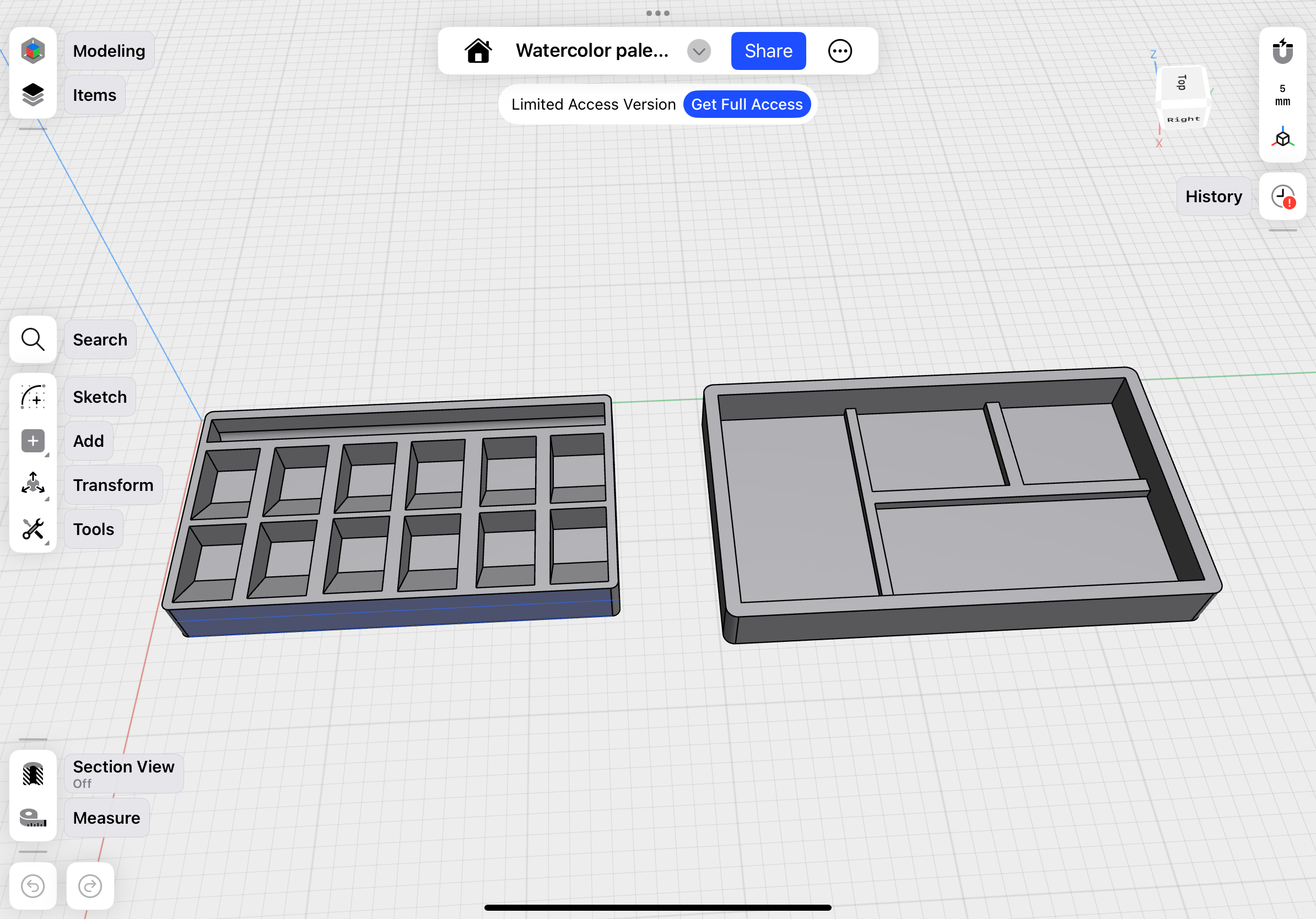
Task: Open the History panel clock icon
Action: (1282, 197)
